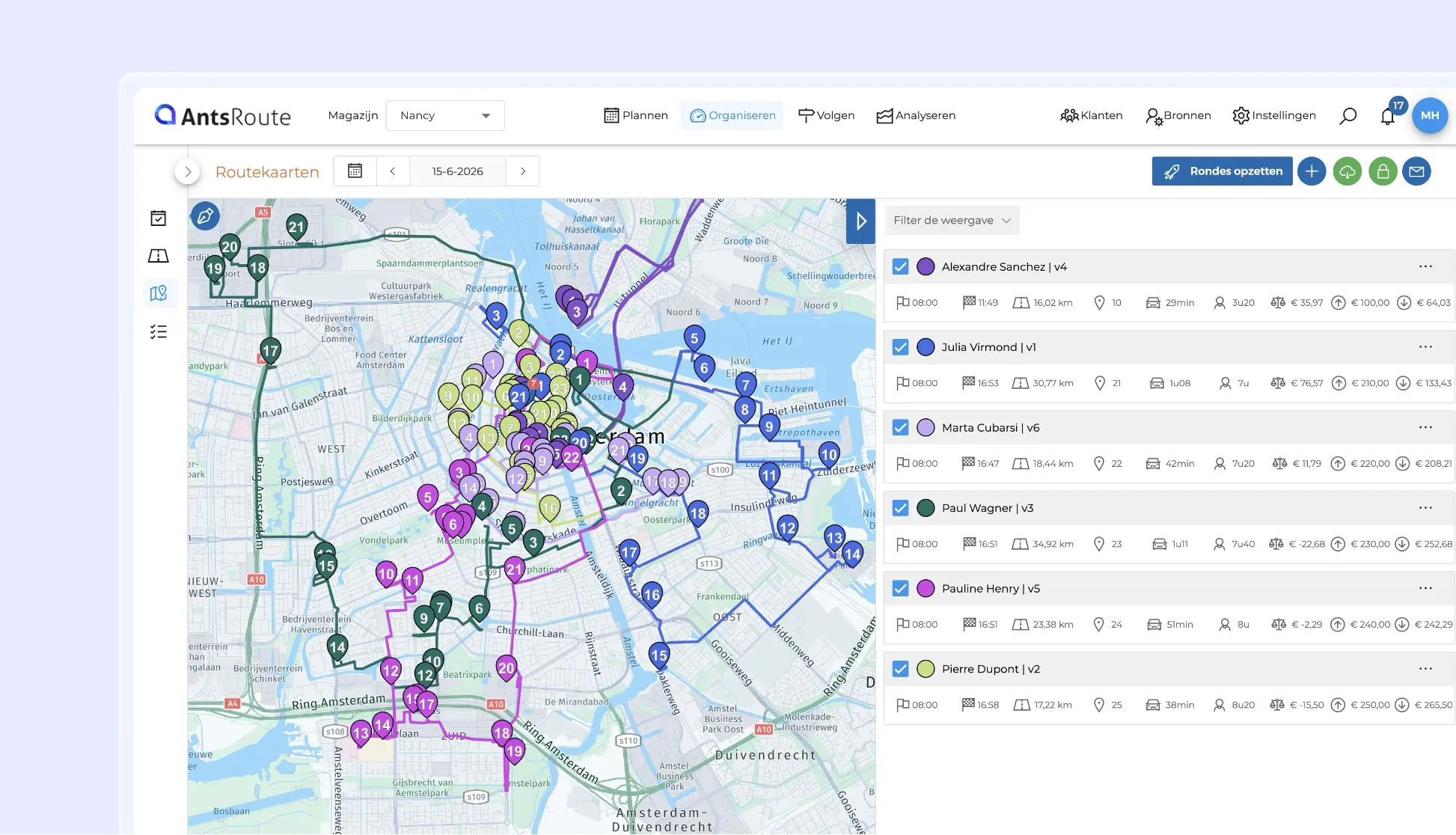Click Routekaarten page title
1456x835 pixels.
click(x=267, y=171)
